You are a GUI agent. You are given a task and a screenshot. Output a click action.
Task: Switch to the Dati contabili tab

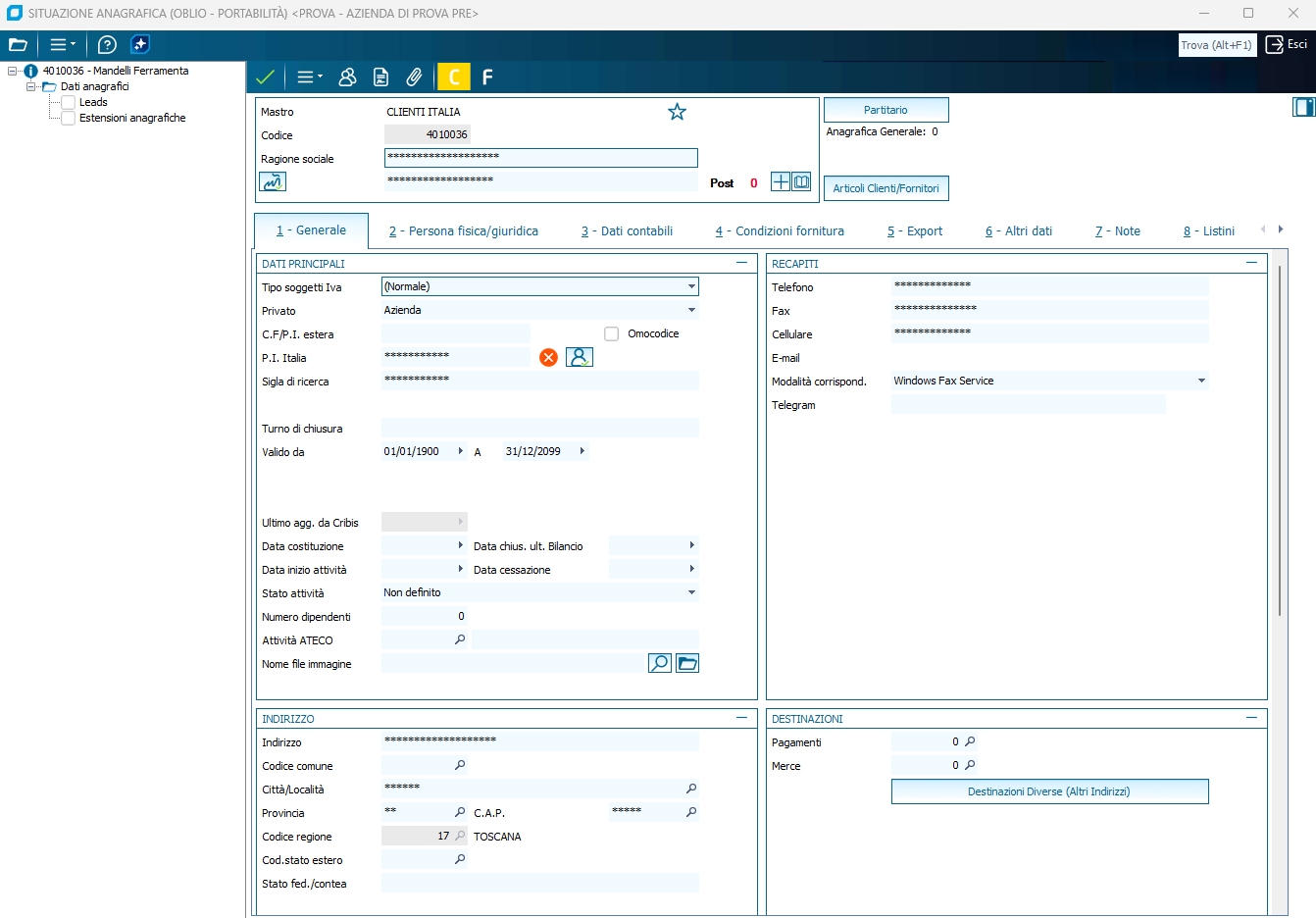pyautogui.click(x=627, y=231)
